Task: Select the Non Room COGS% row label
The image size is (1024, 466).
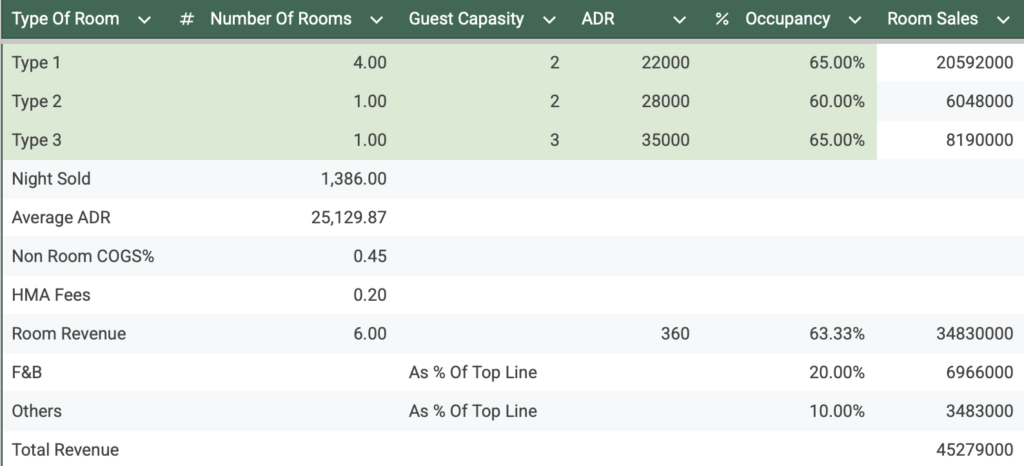Action: point(83,256)
